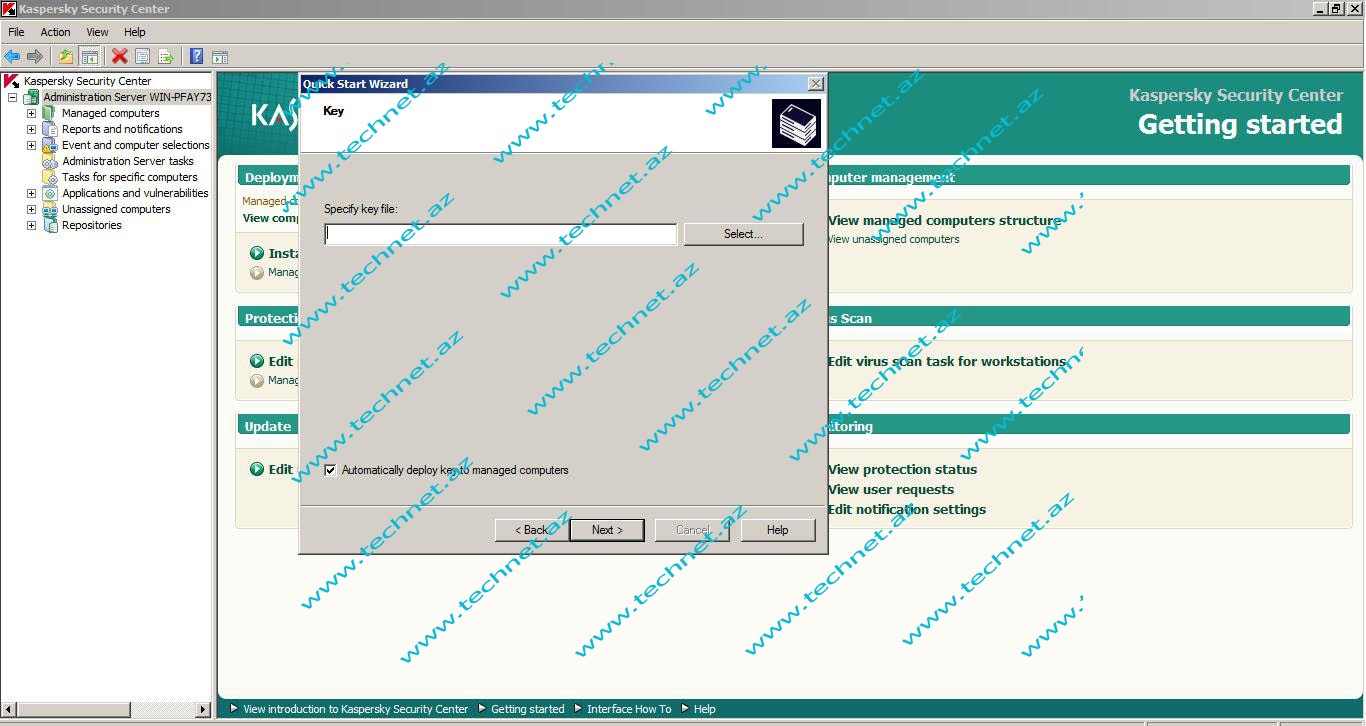Click the blue Help question mark icon

(197, 57)
